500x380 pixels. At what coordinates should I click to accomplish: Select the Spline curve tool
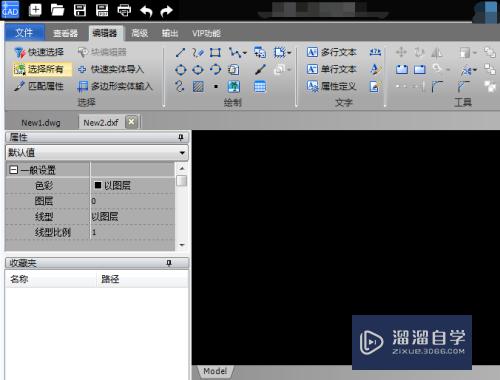coord(180,87)
